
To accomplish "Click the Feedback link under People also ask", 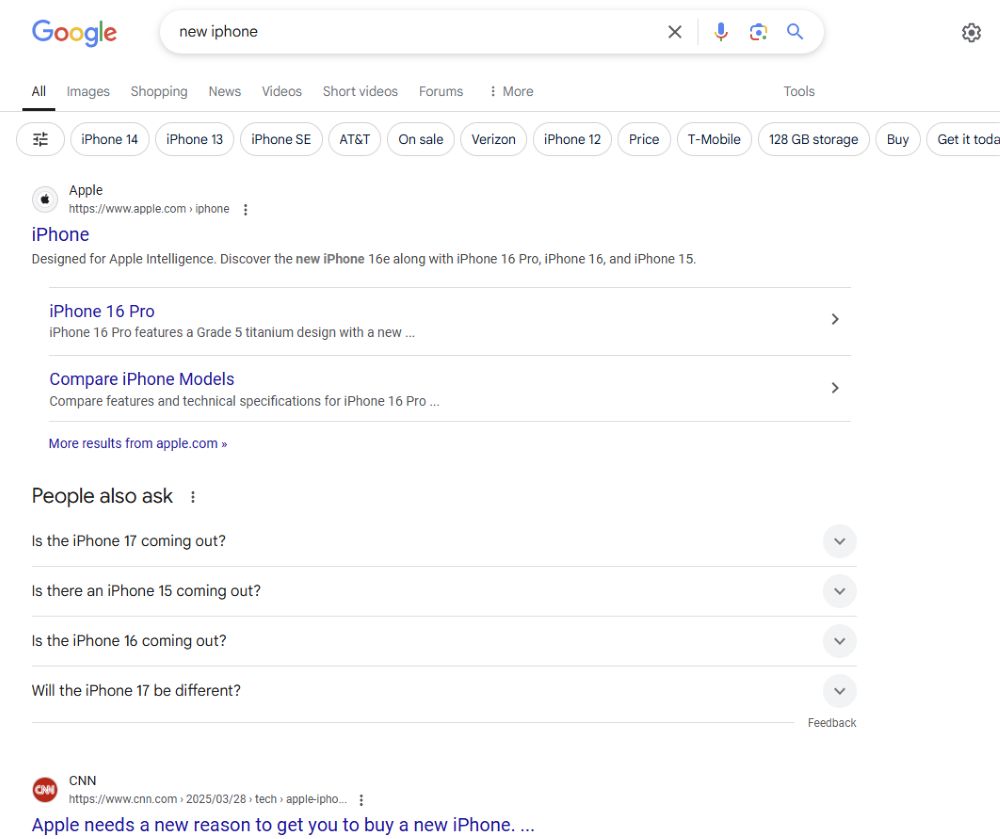I will [832, 723].
